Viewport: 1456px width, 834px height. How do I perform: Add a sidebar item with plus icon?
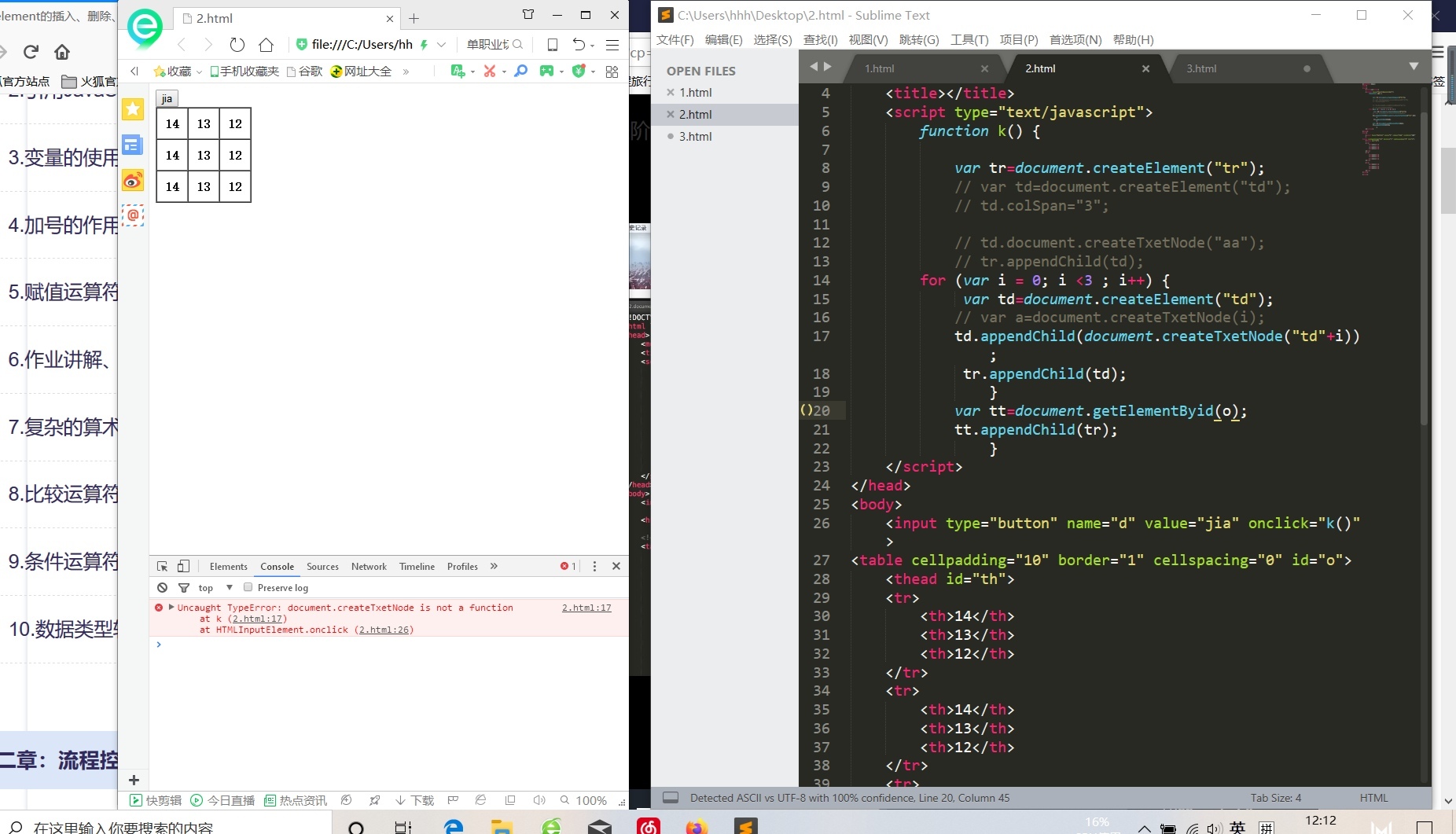pyautogui.click(x=134, y=780)
